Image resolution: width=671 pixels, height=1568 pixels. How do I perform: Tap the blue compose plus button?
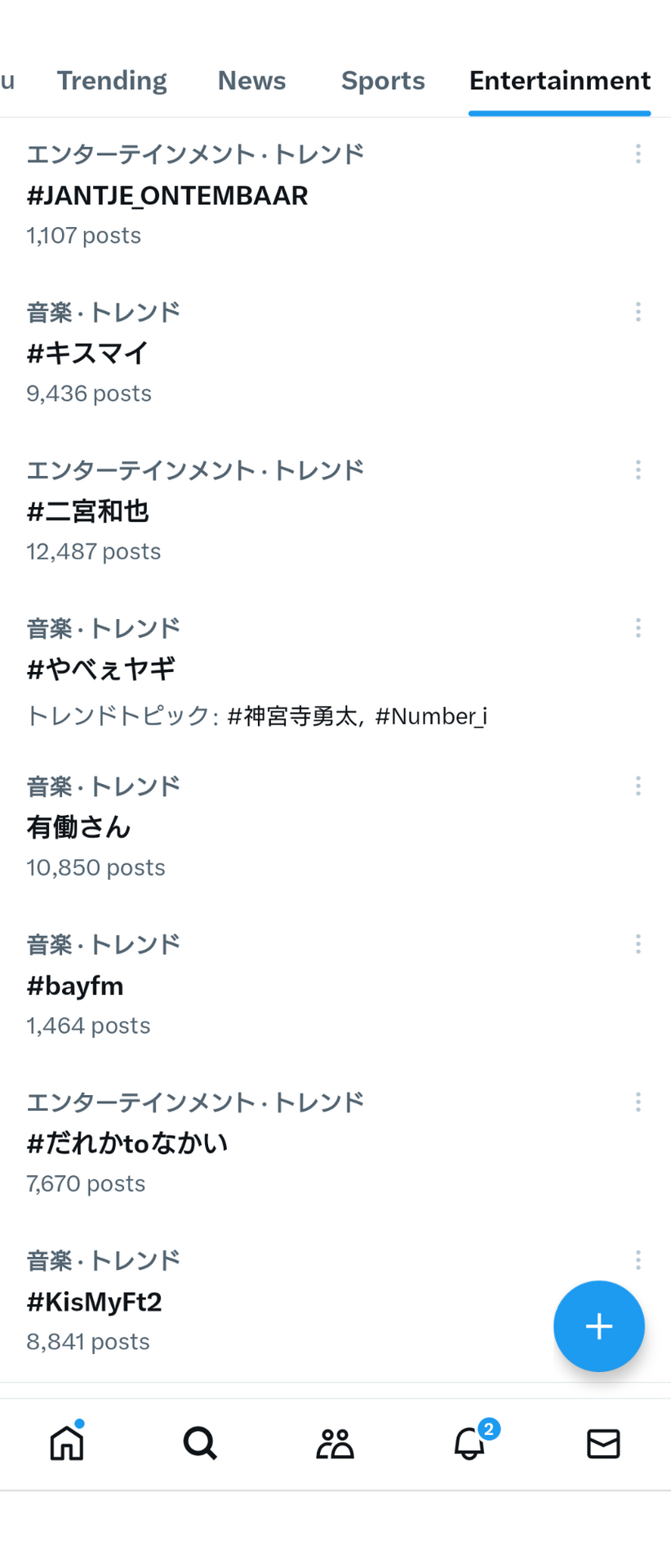[x=599, y=1326]
